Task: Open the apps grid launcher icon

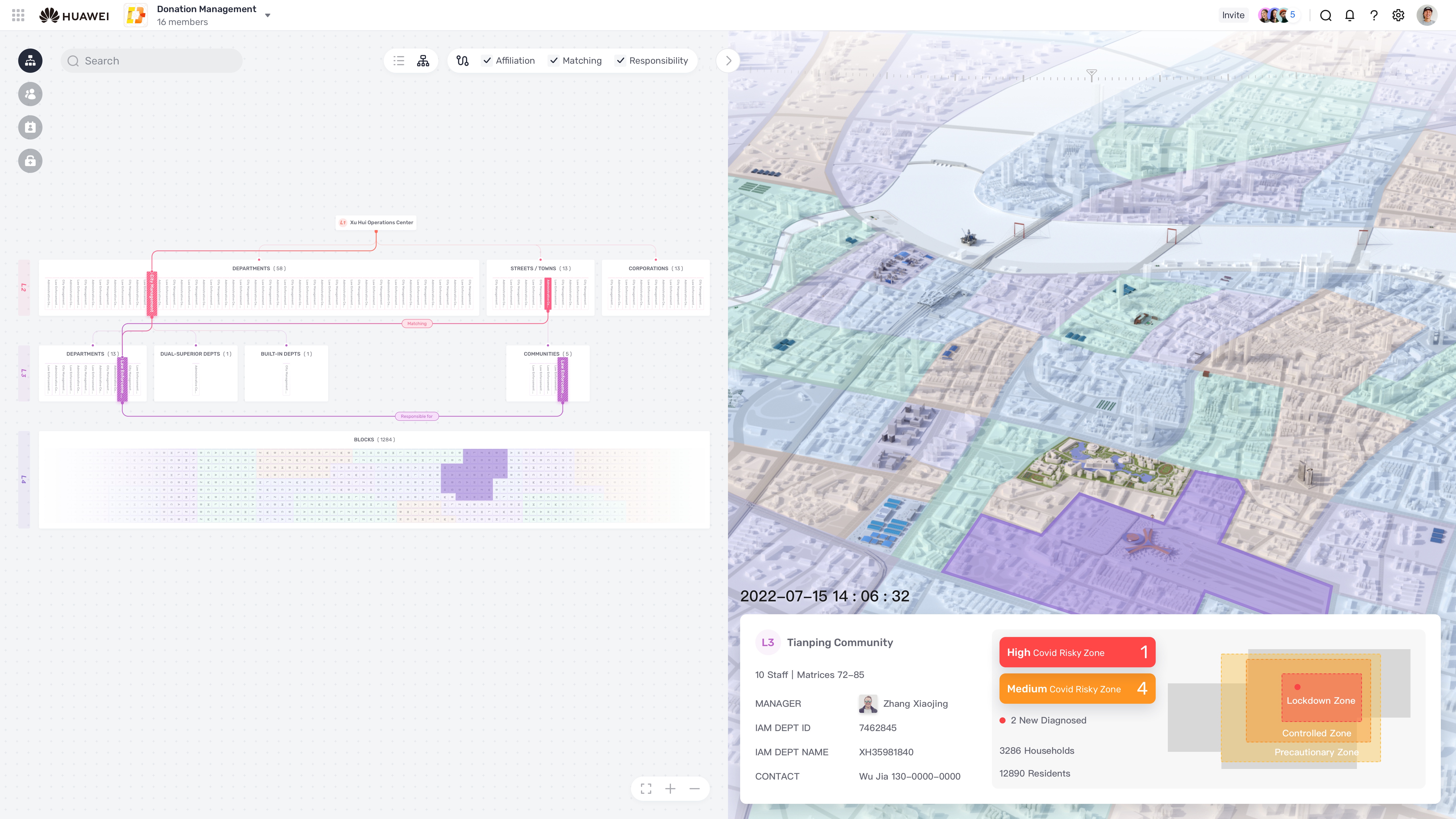Action: [x=18, y=15]
